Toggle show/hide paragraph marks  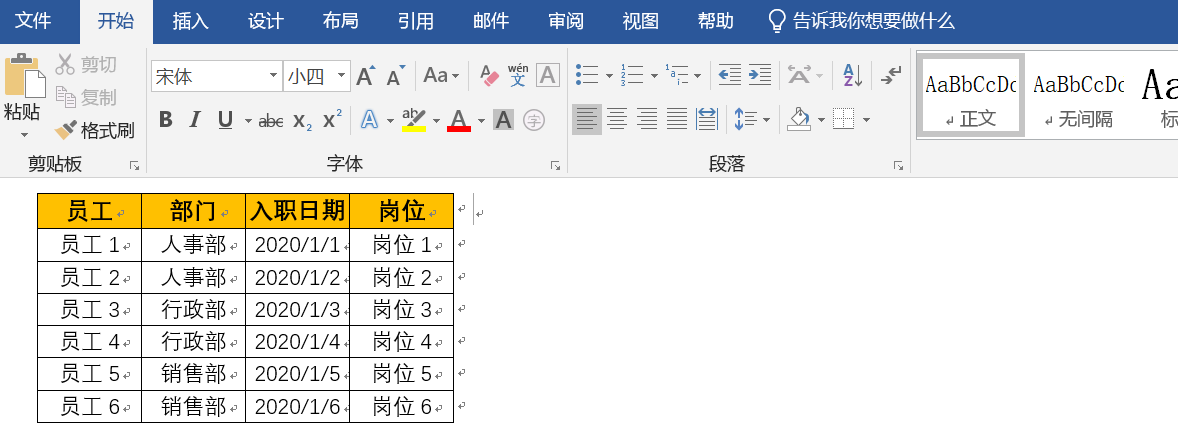tap(891, 74)
